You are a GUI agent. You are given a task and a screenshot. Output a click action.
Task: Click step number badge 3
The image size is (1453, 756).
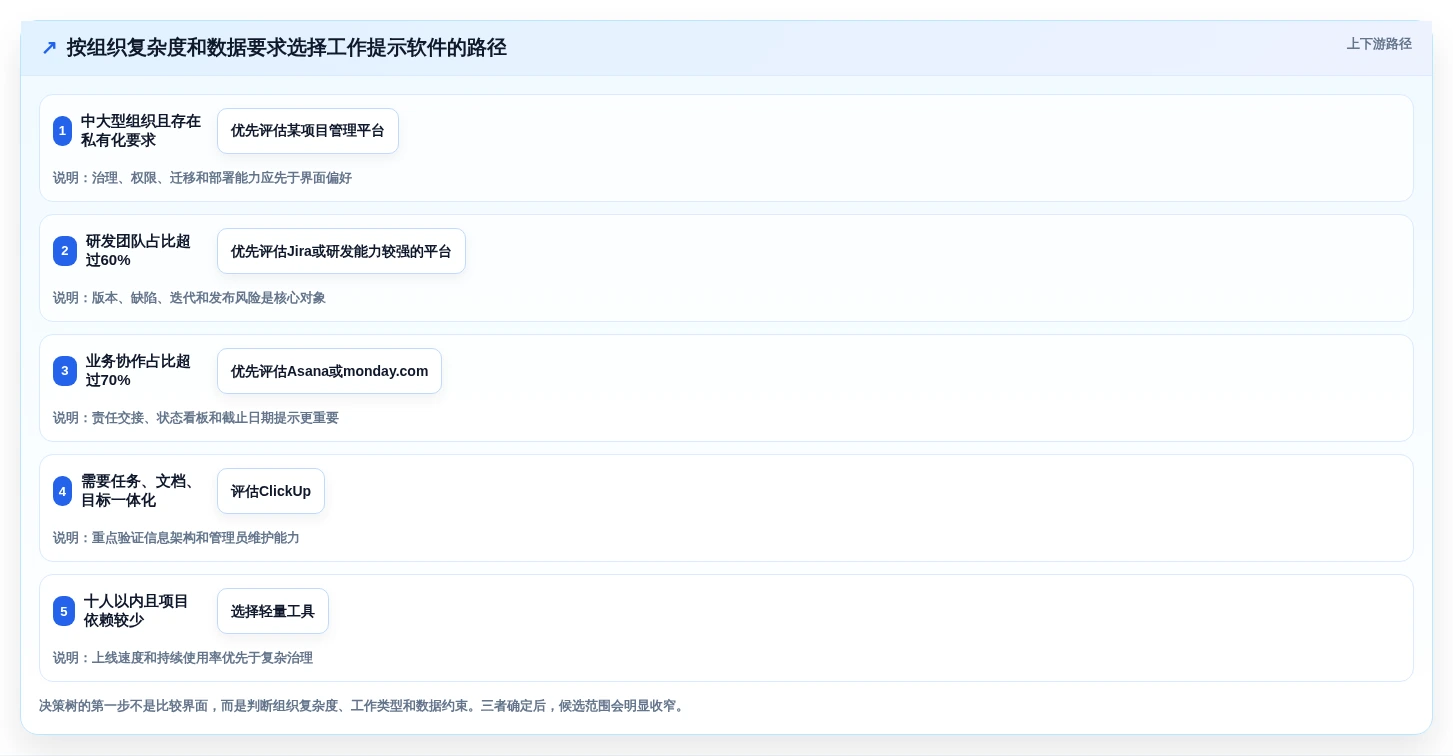(65, 371)
